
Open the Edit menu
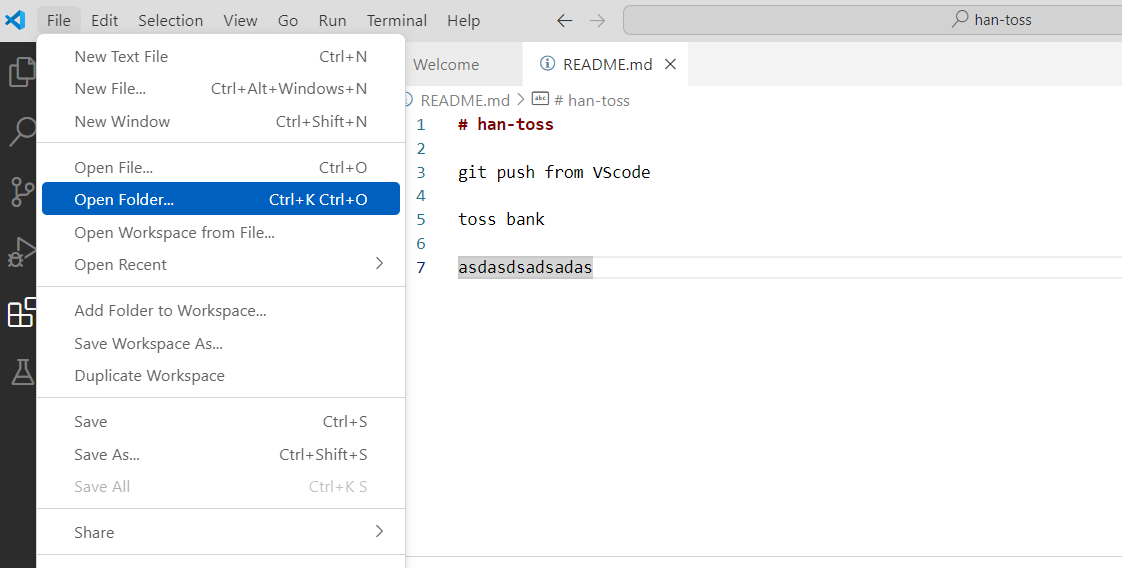104,21
